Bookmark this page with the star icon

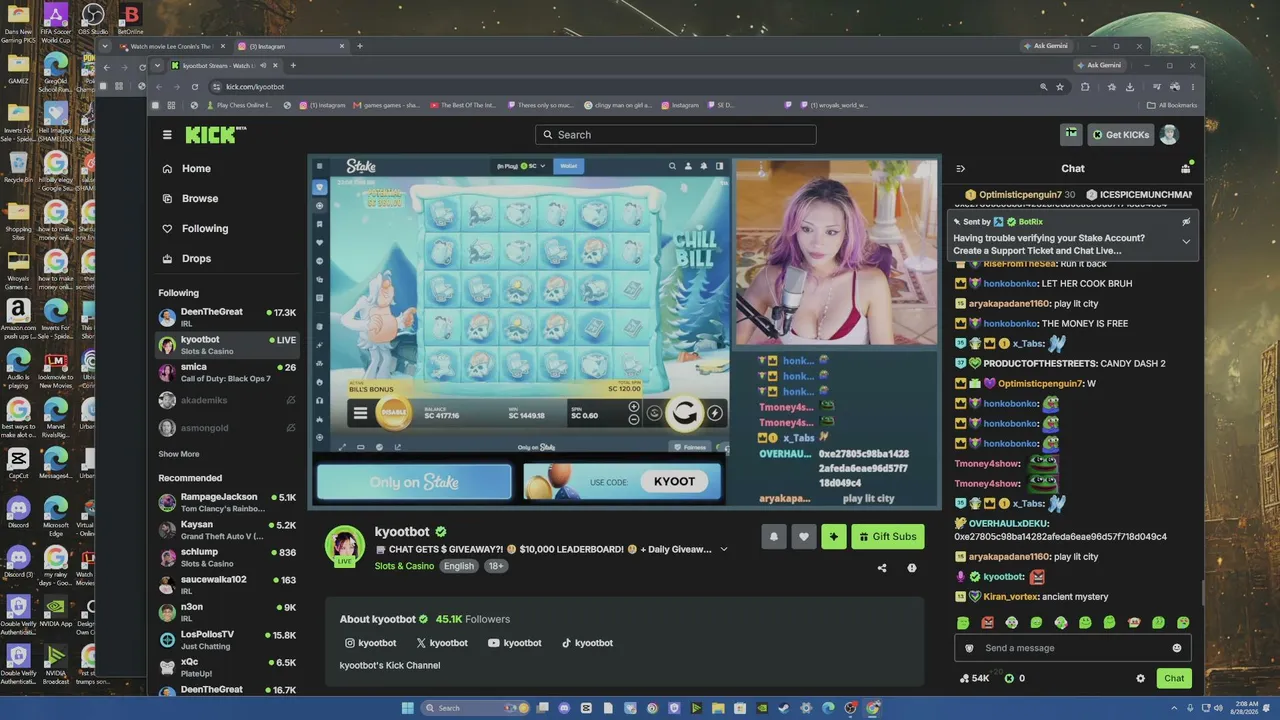click(x=1060, y=87)
